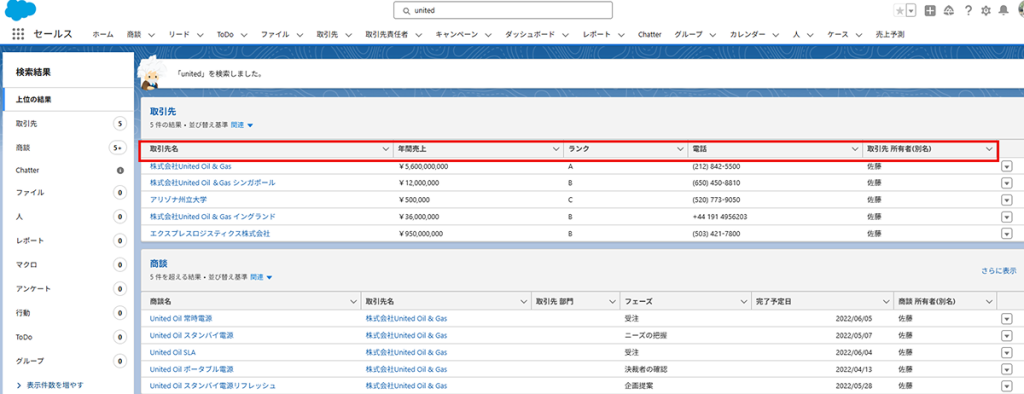Screen dimensions: 1024x394
Task: Open column menu for 取引先名 accounts header
Action: point(385,150)
